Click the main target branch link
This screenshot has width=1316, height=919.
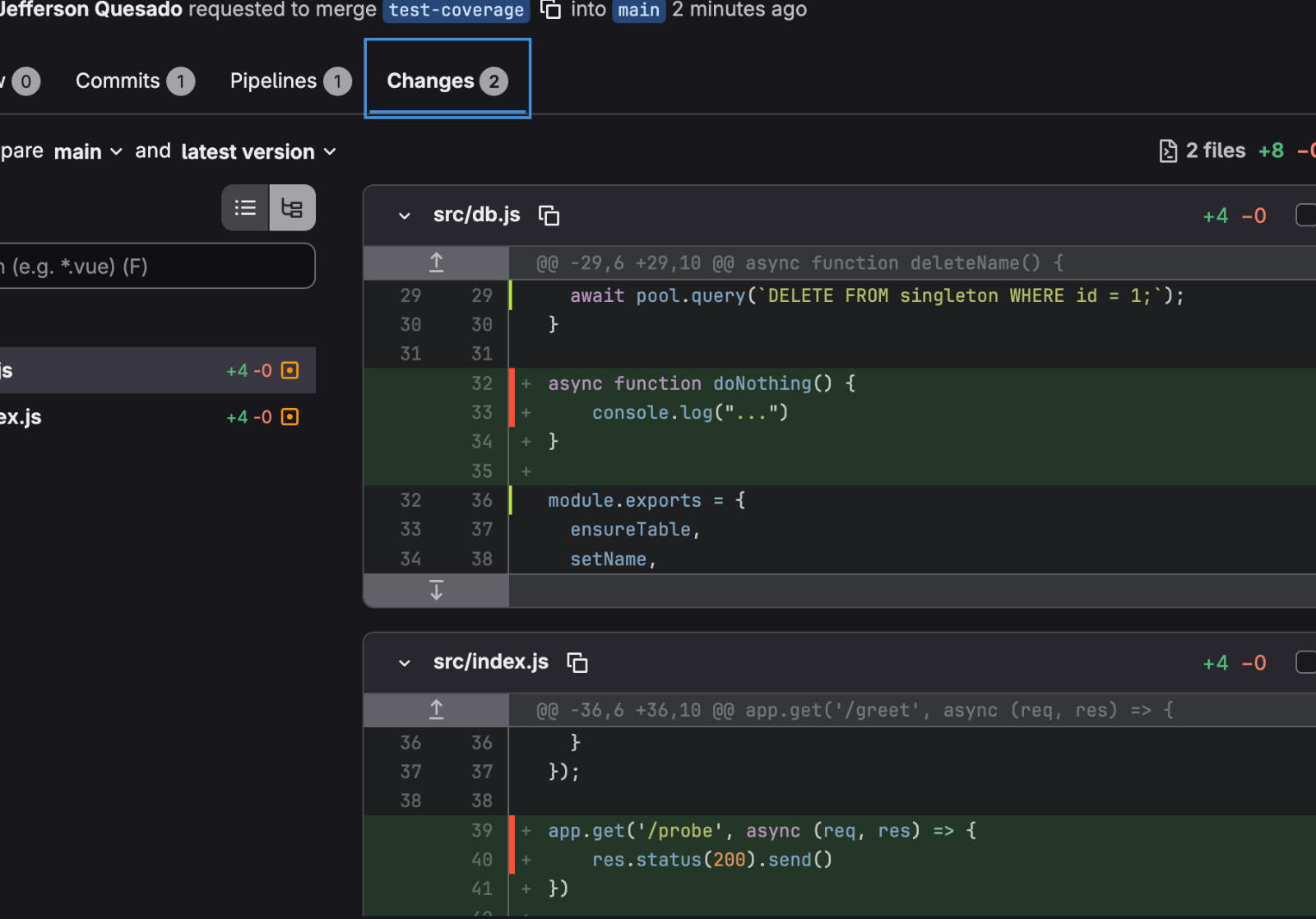[638, 10]
